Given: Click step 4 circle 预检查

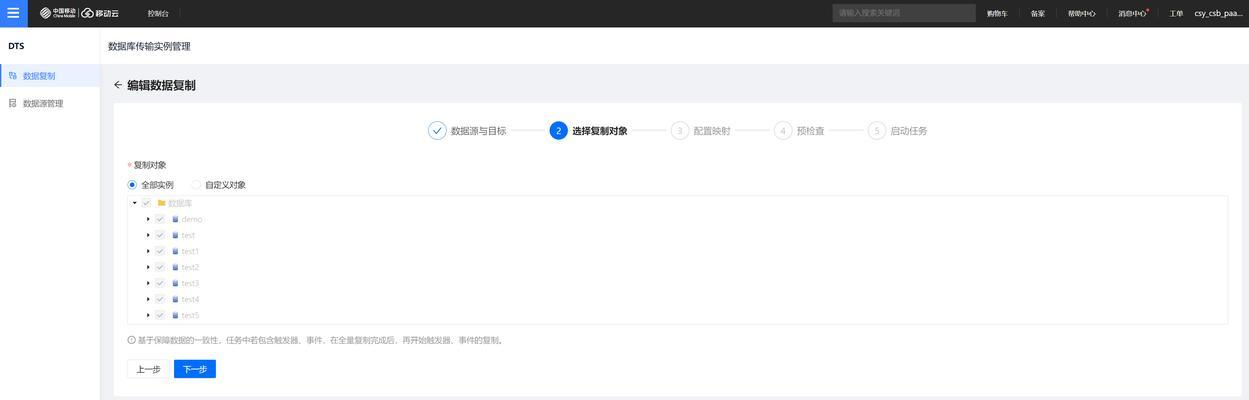Looking at the screenshot, I should point(783,131).
